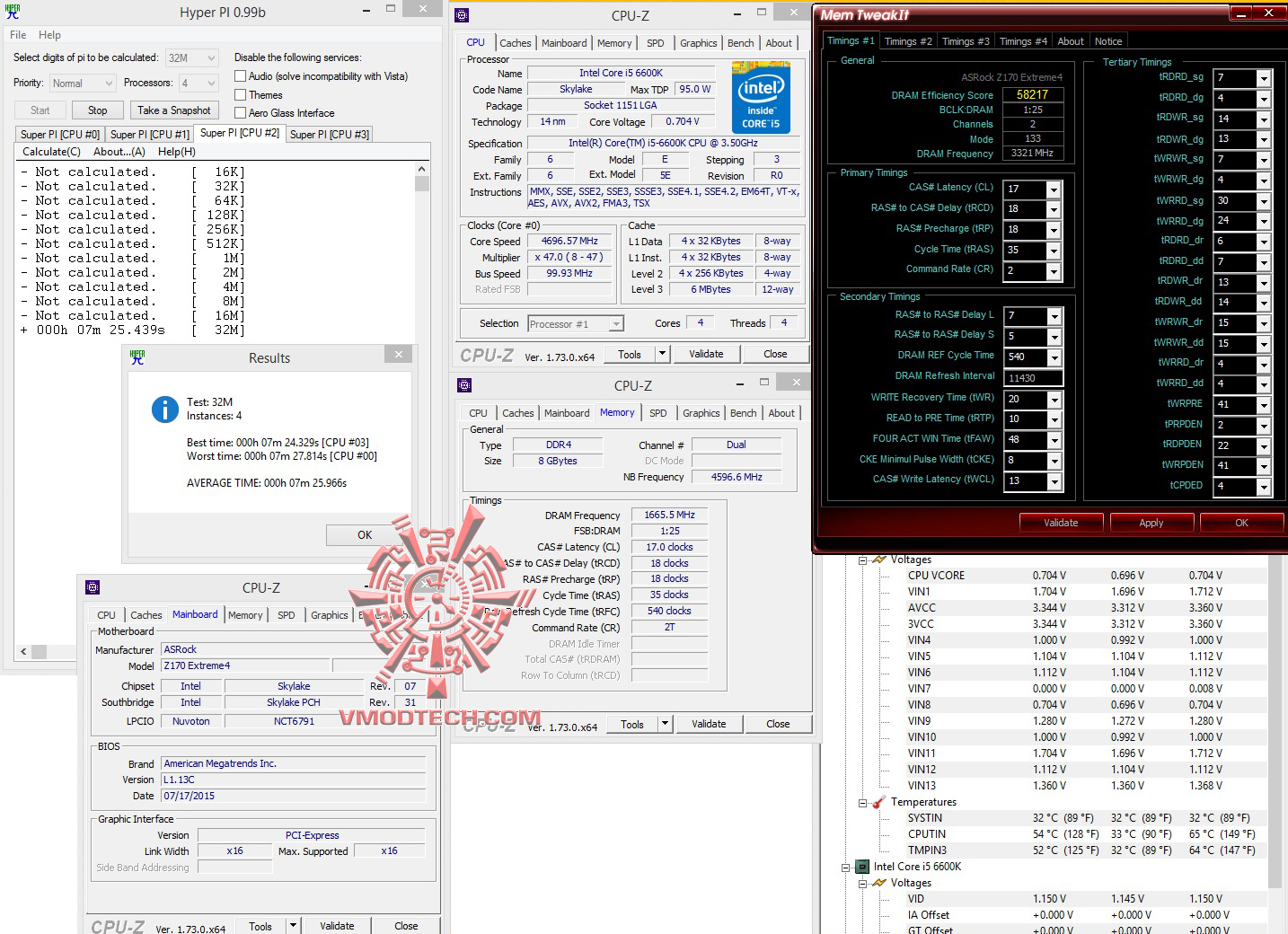Click the blue info icon in the Results dialog
Image resolution: width=1288 pixels, height=934 pixels.
[165, 410]
